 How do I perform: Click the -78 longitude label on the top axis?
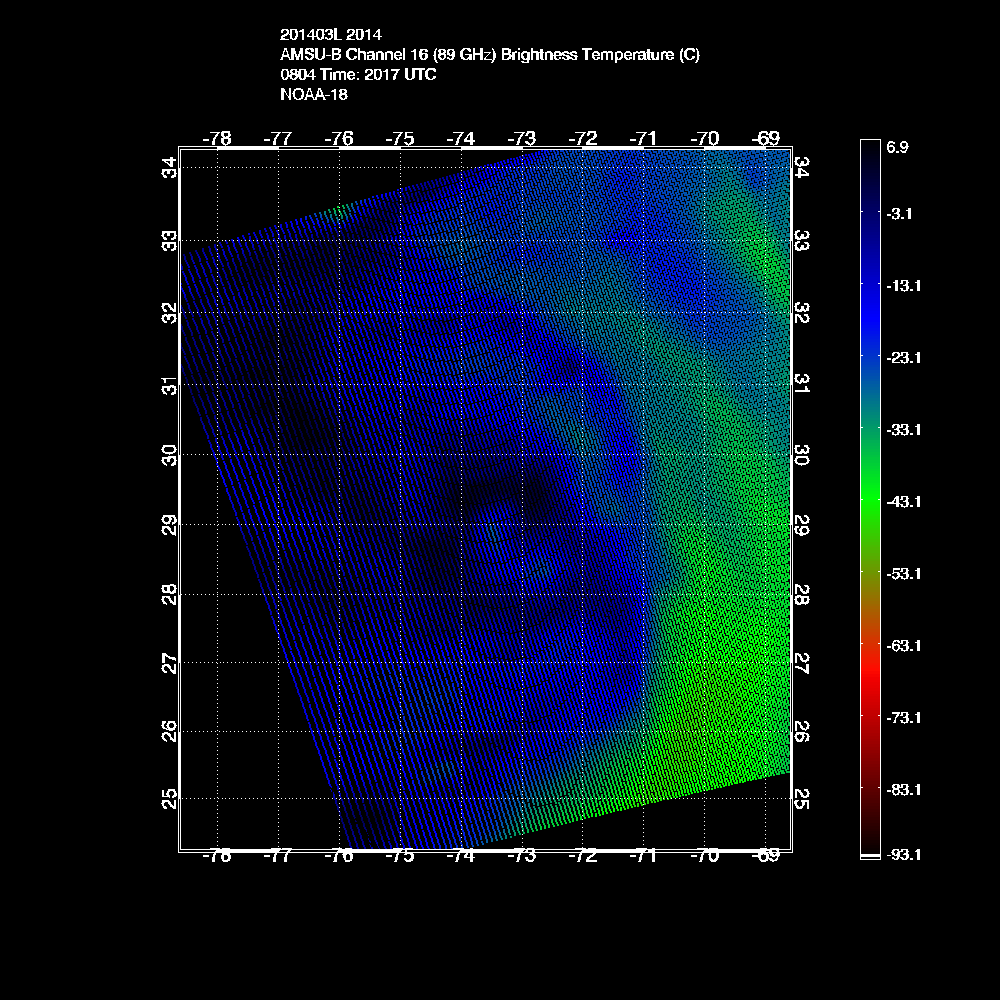tap(216, 138)
